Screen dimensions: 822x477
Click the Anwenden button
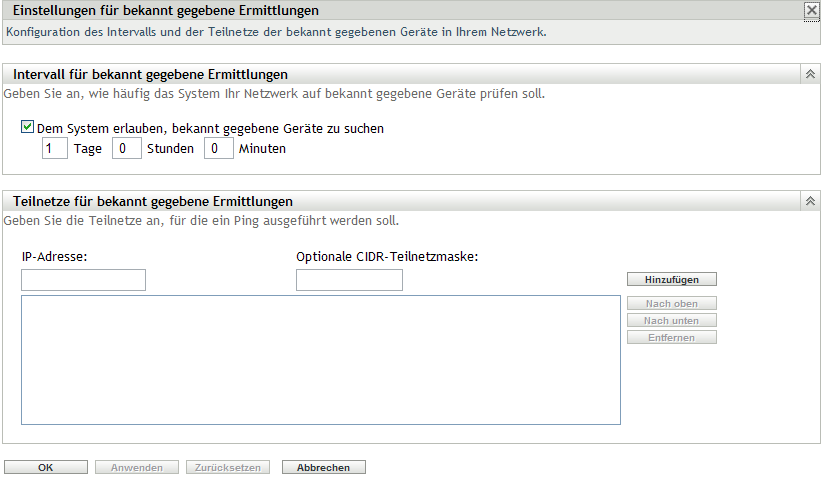(x=136, y=467)
